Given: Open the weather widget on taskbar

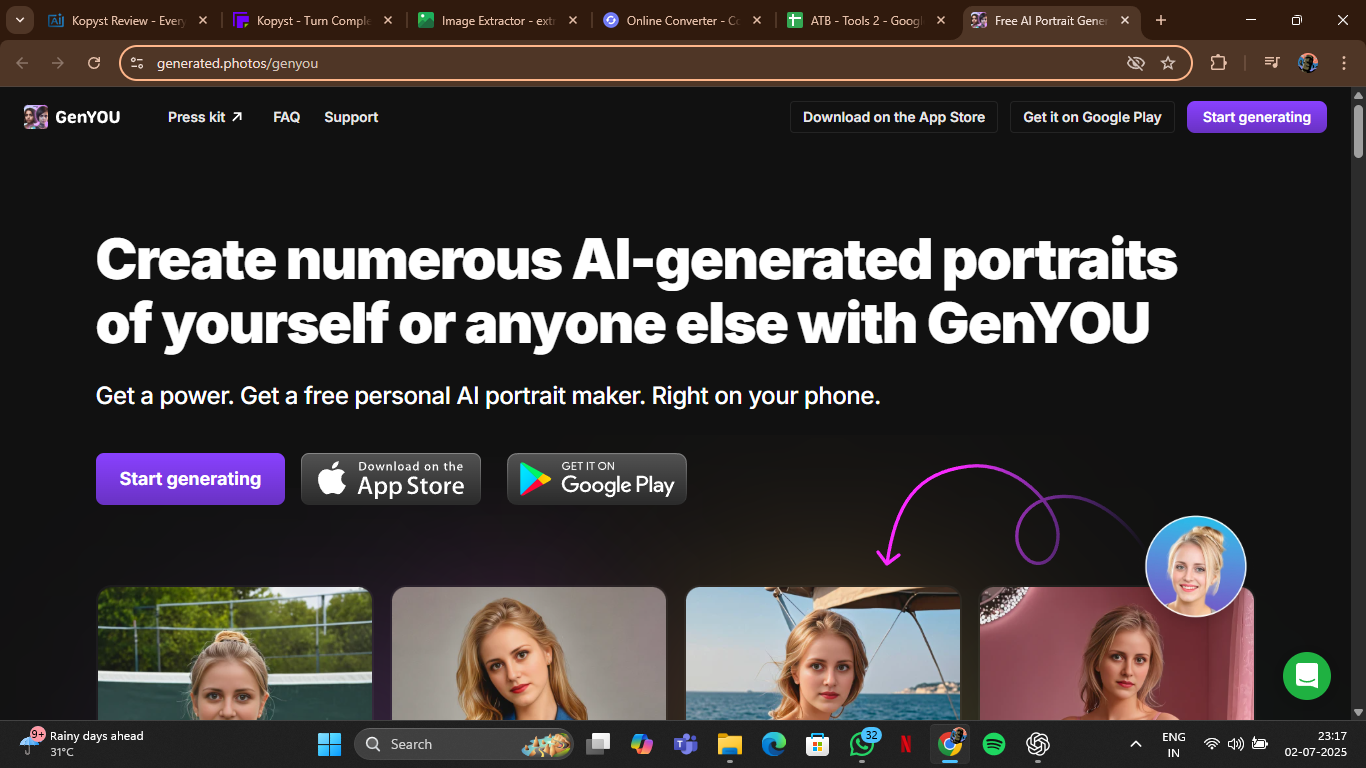Looking at the screenshot, I should pyautogui.click(x=82, y=744).
